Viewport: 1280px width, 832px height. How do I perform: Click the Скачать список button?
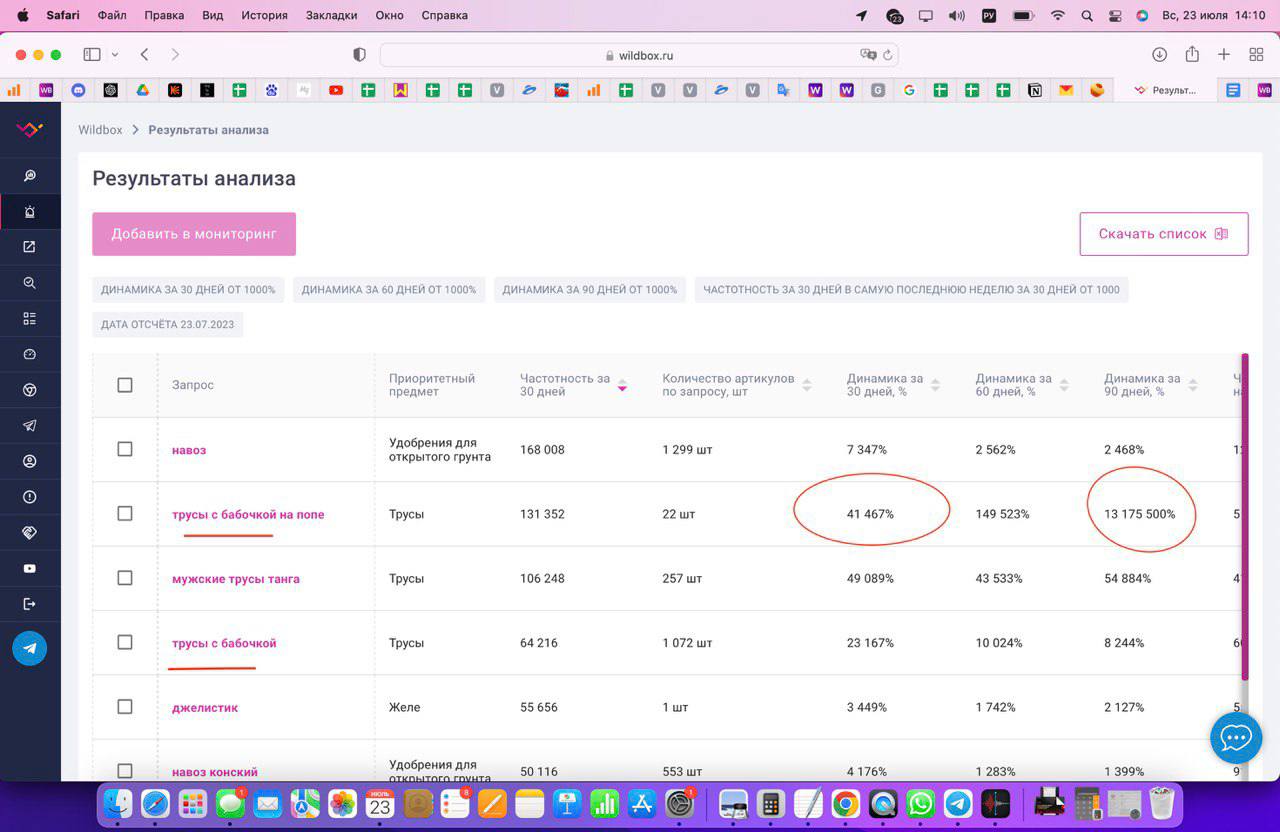tap(1164, 234)
